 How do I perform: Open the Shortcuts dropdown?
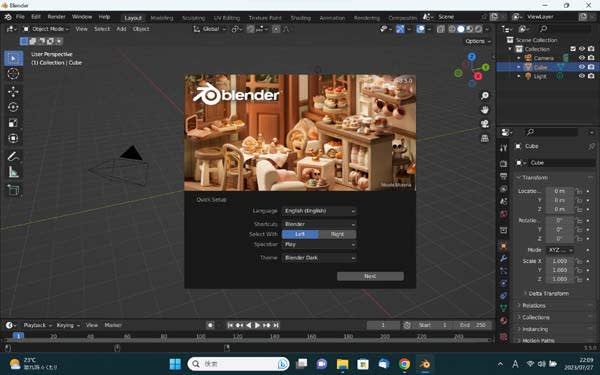pos(319,224)
